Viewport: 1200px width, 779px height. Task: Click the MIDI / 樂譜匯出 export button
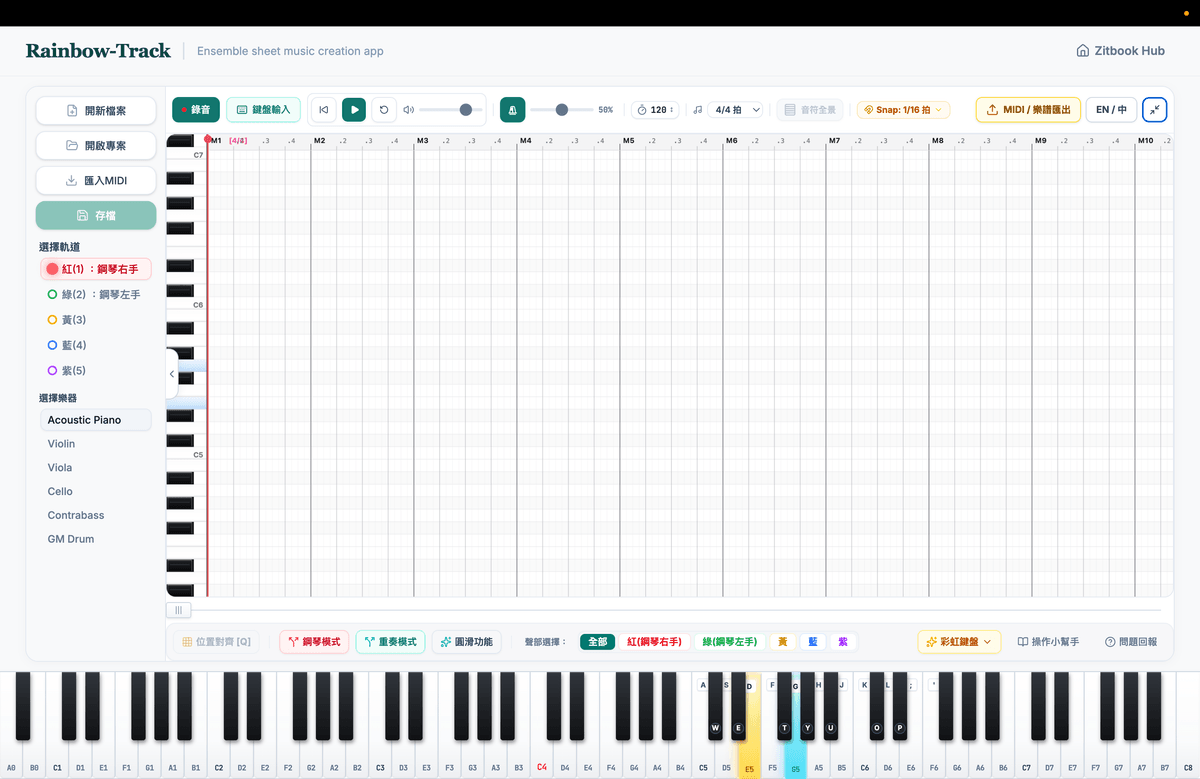pyautogui.click(x=1028, y=110)
